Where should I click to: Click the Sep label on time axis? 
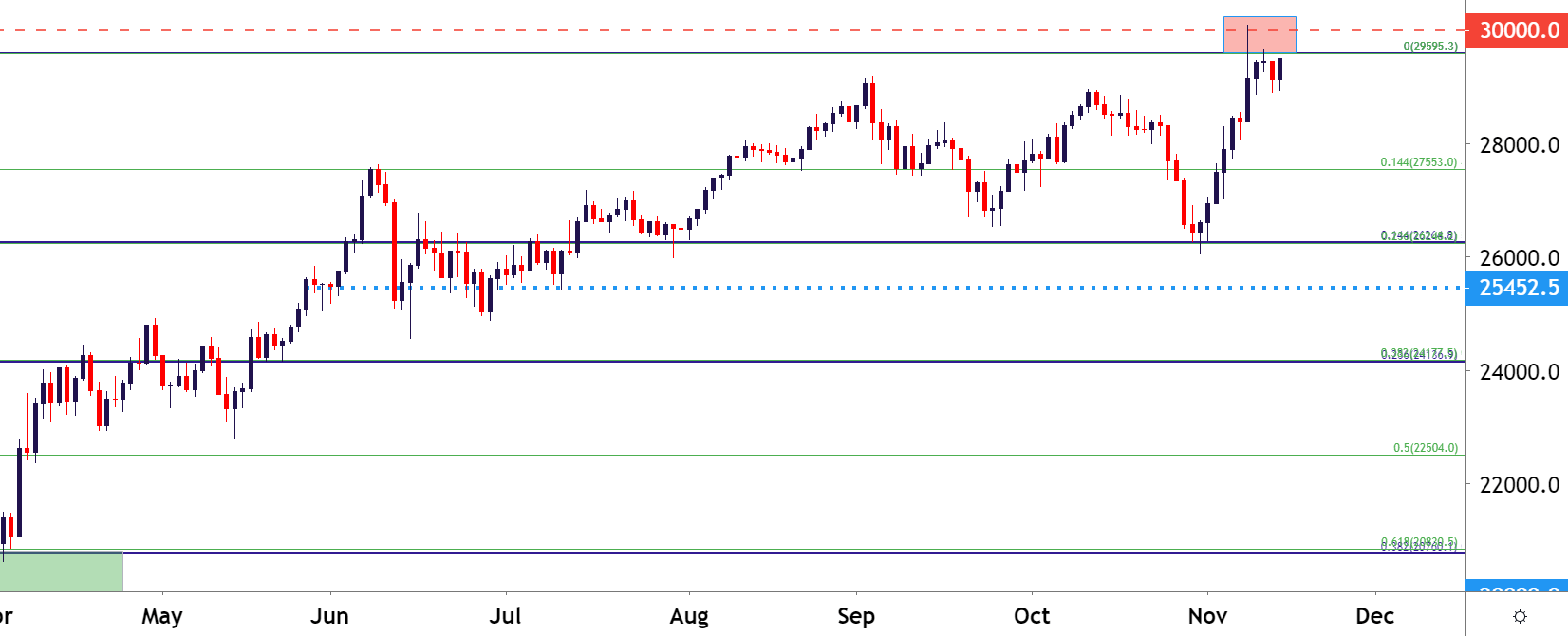coord(856,616)
